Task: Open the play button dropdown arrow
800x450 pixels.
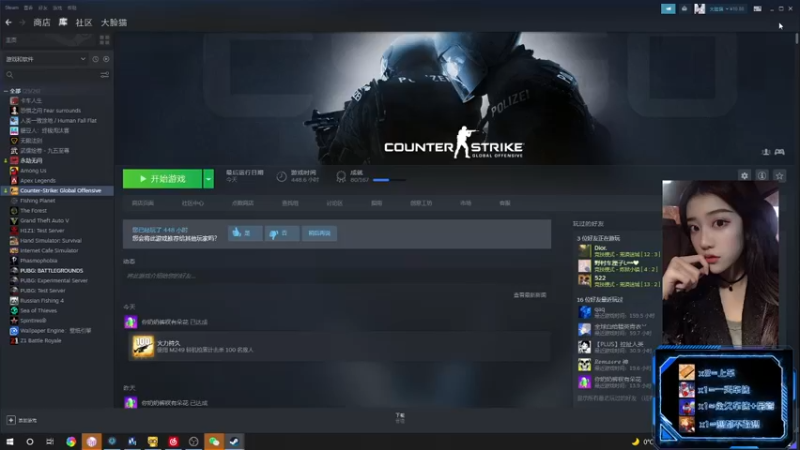Action: point(208,179)
